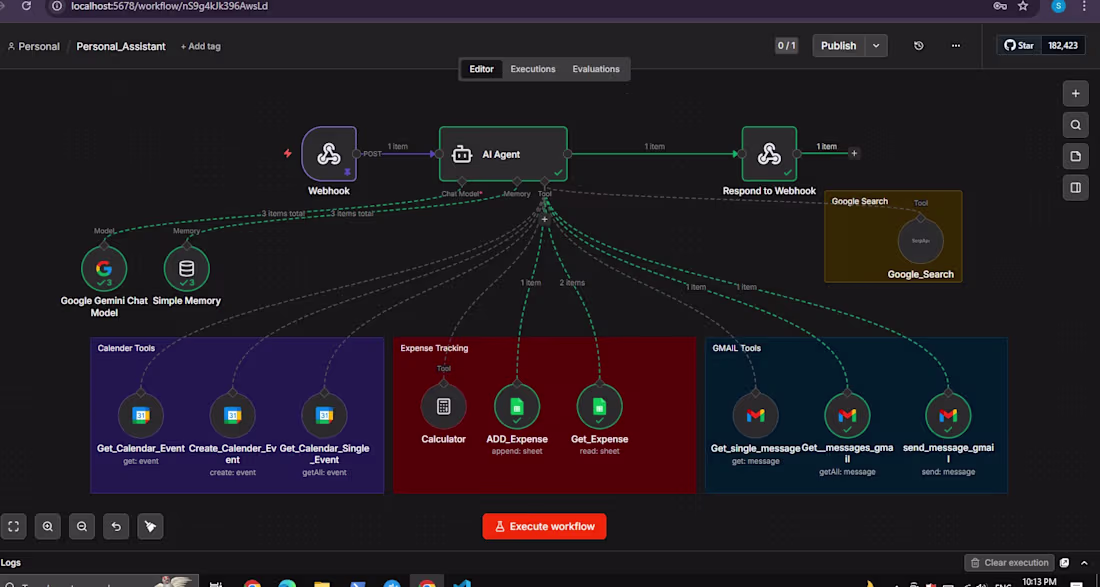This screenshot has height=587, width=1100.
Task: Click the 182,423 star count
Action: coord(1063,46)
